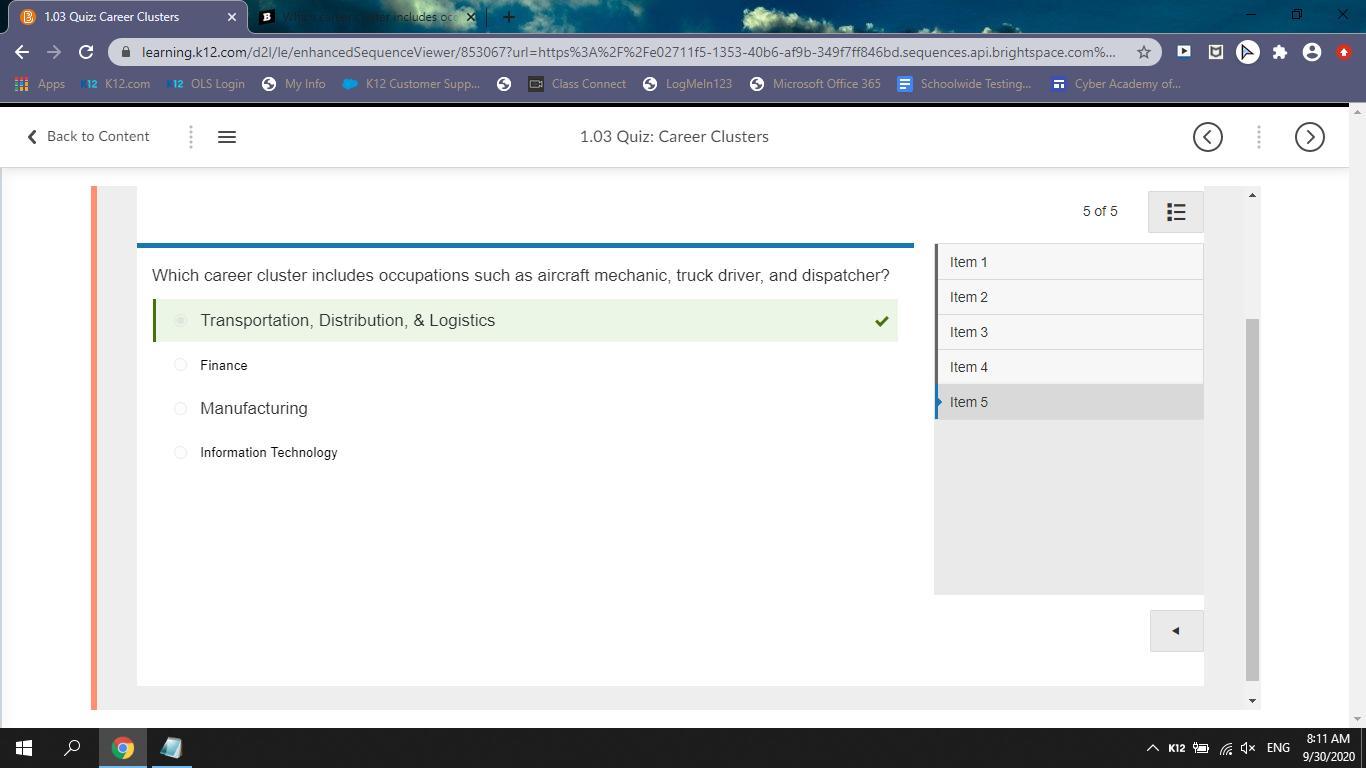The height and width of the screenshot is (768, 1366).
Task: Open volume control in system tray
Action: 1248,748
